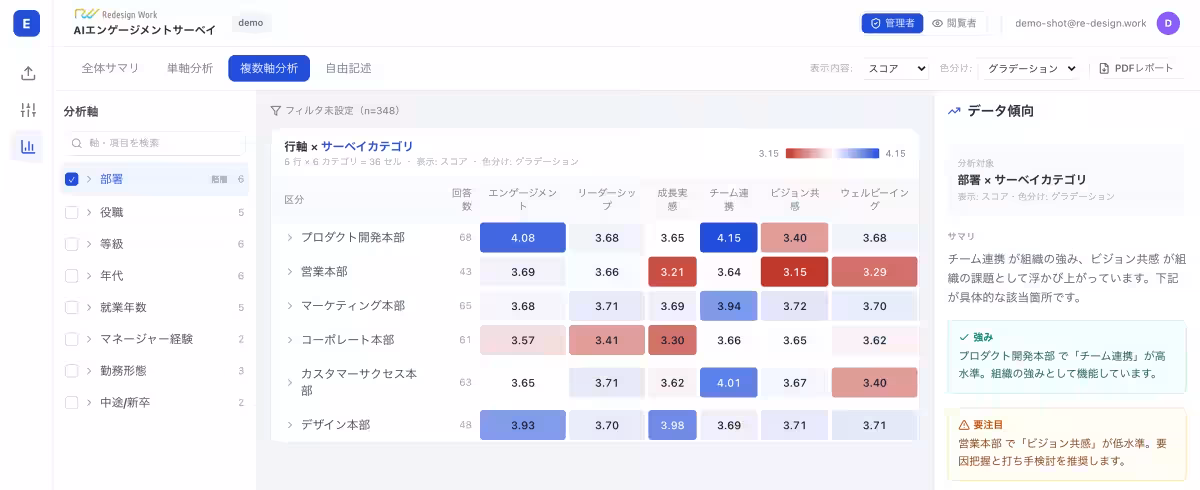Click the 軸・項目を検索 search field
The height and width of the screenshot is (490, 1200).
coord(155,143)
